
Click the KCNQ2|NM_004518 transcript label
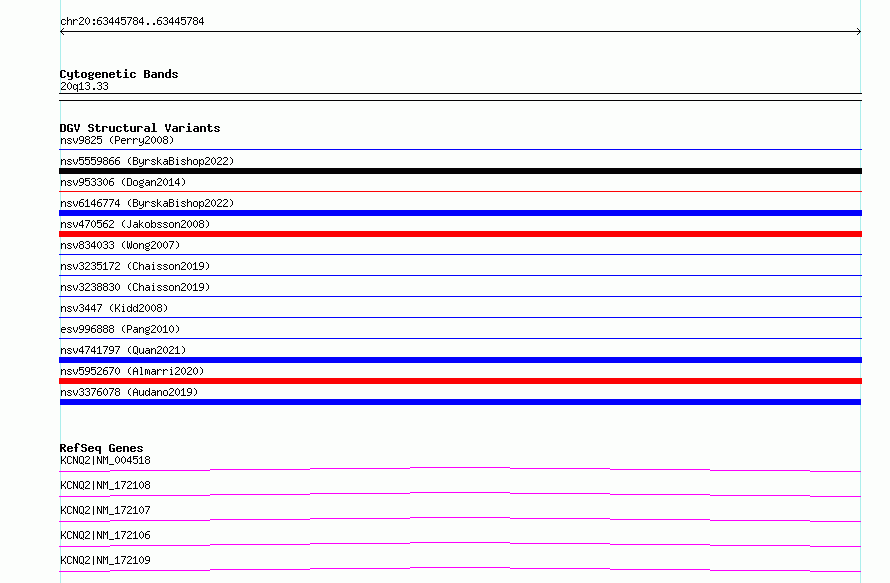point(106,460)
